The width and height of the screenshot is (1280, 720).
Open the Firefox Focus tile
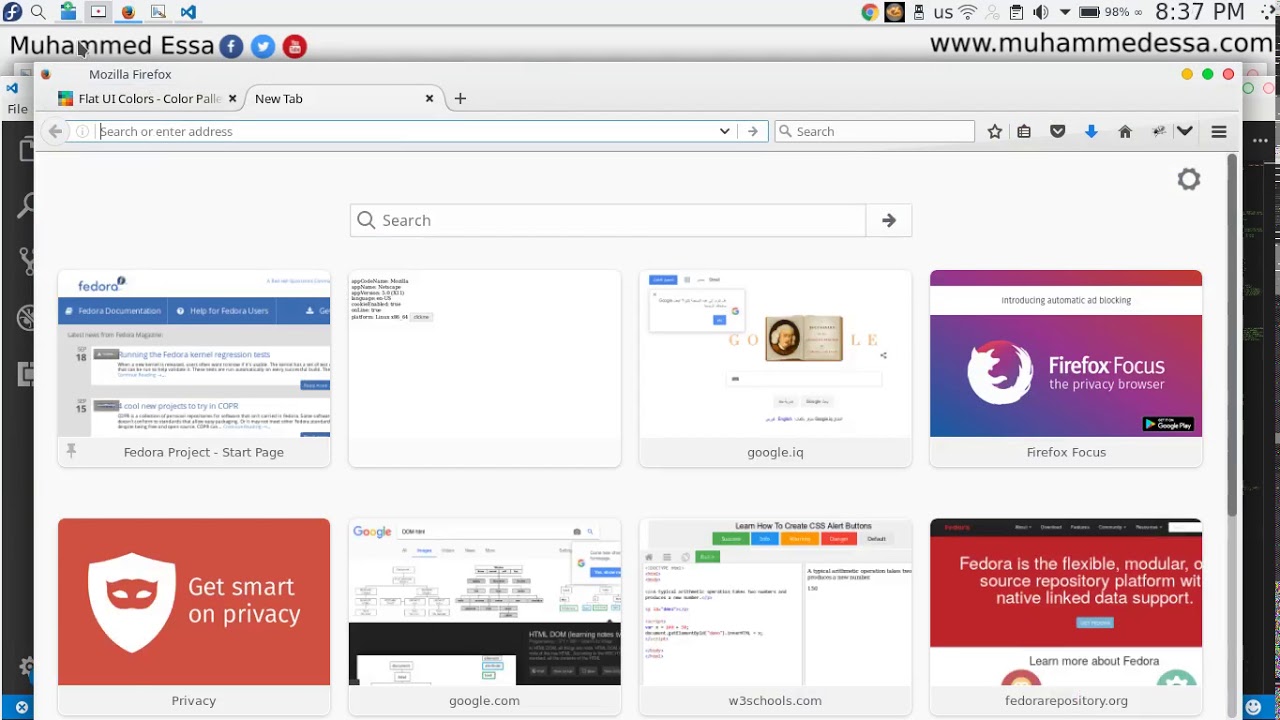pyautogui.click(x=1066, y=368)
